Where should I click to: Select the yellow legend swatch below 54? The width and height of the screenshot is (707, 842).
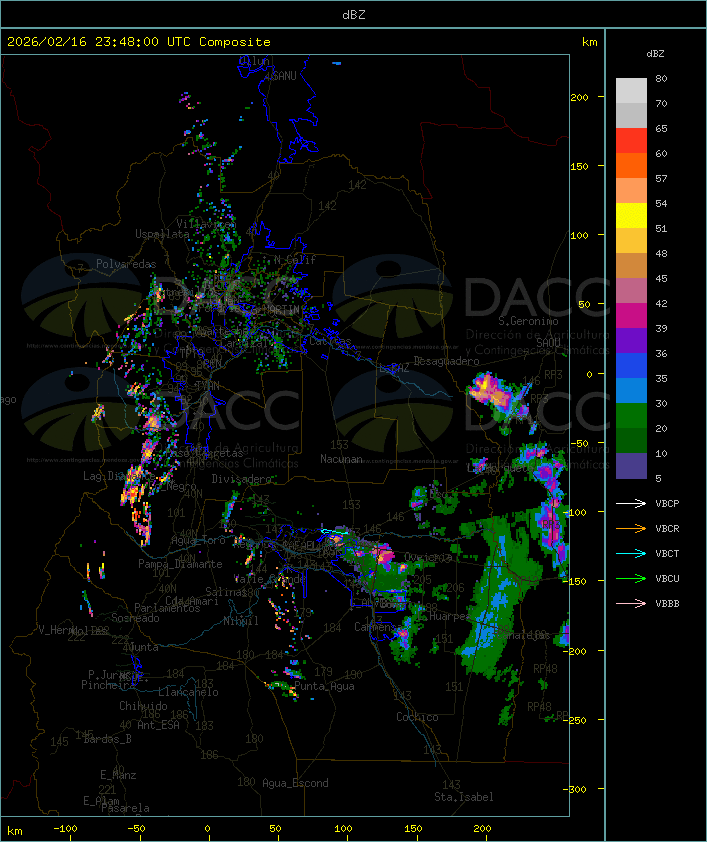[631, 215]
